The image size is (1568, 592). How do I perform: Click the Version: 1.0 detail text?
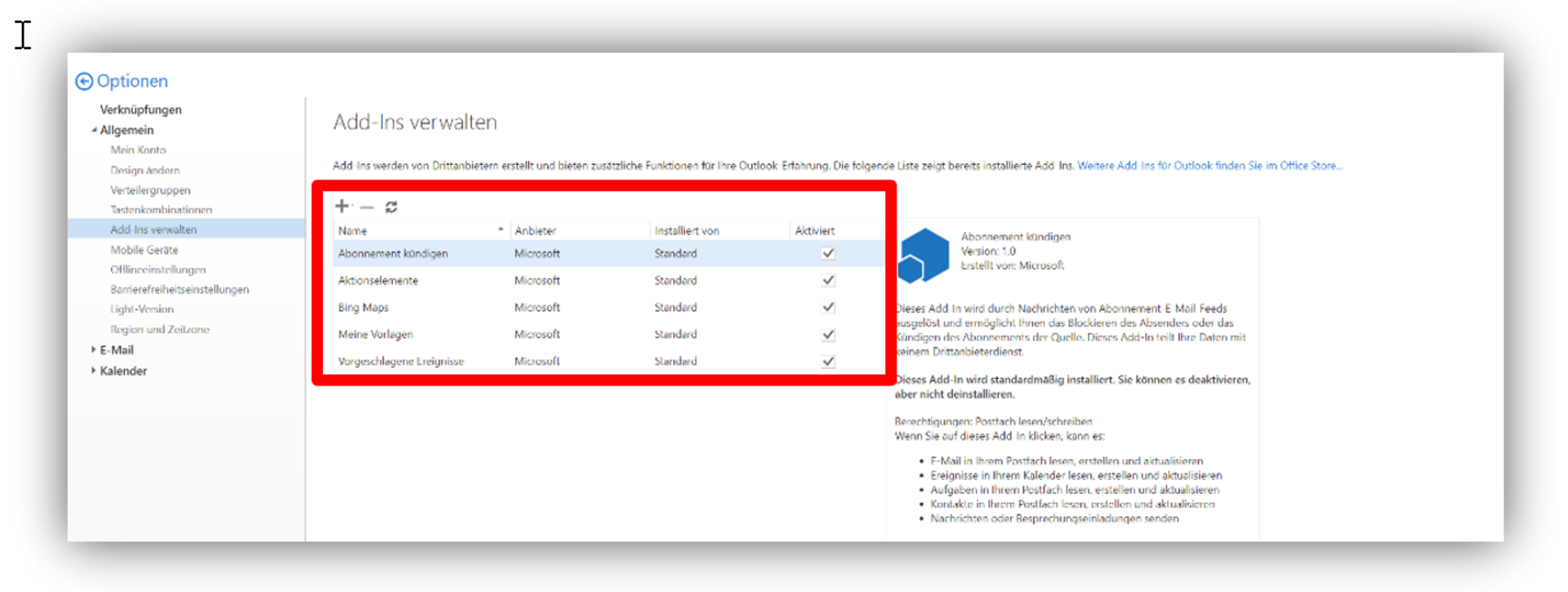click(988, 251)
